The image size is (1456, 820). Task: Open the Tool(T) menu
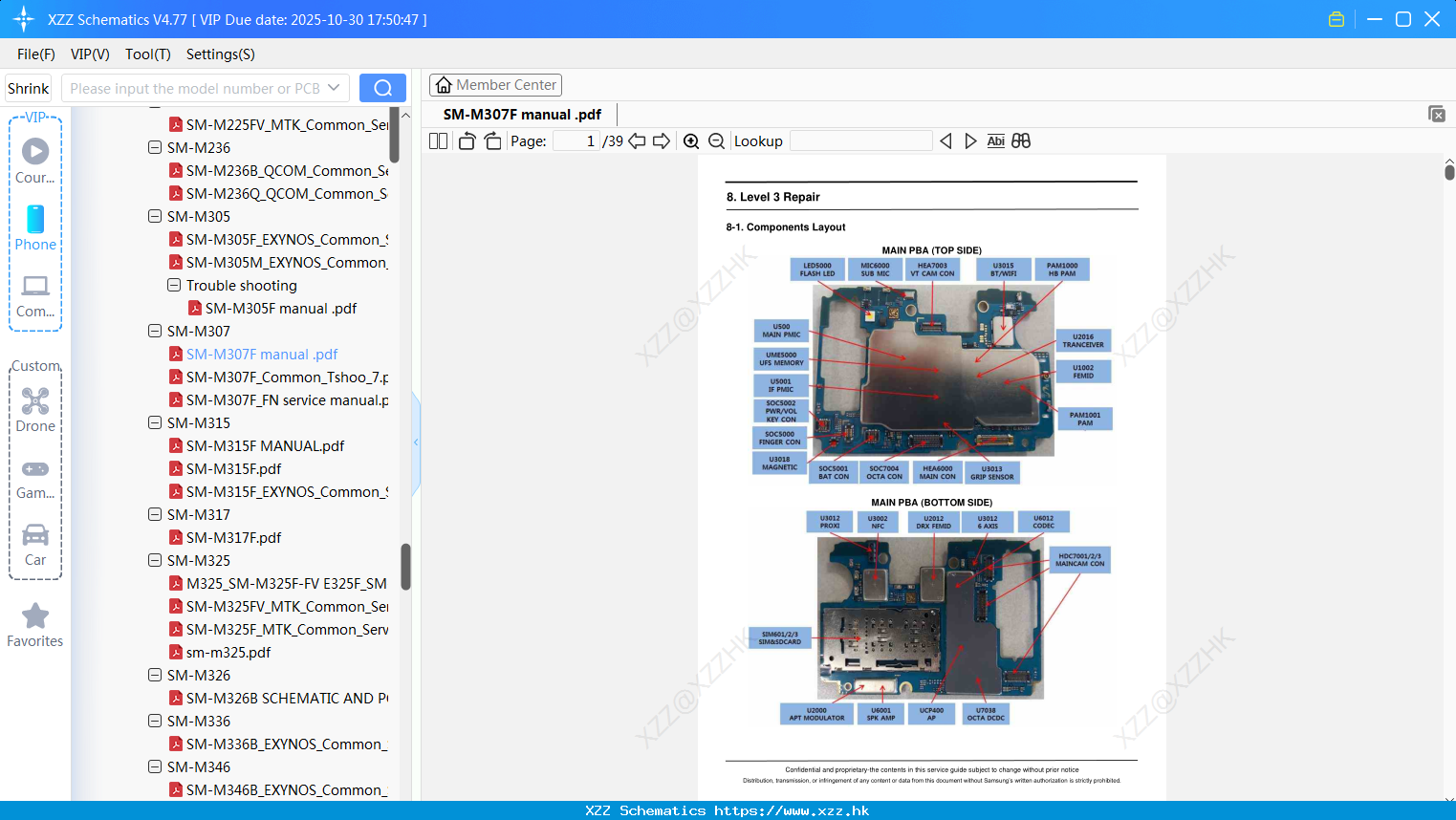tap(148, 54)
